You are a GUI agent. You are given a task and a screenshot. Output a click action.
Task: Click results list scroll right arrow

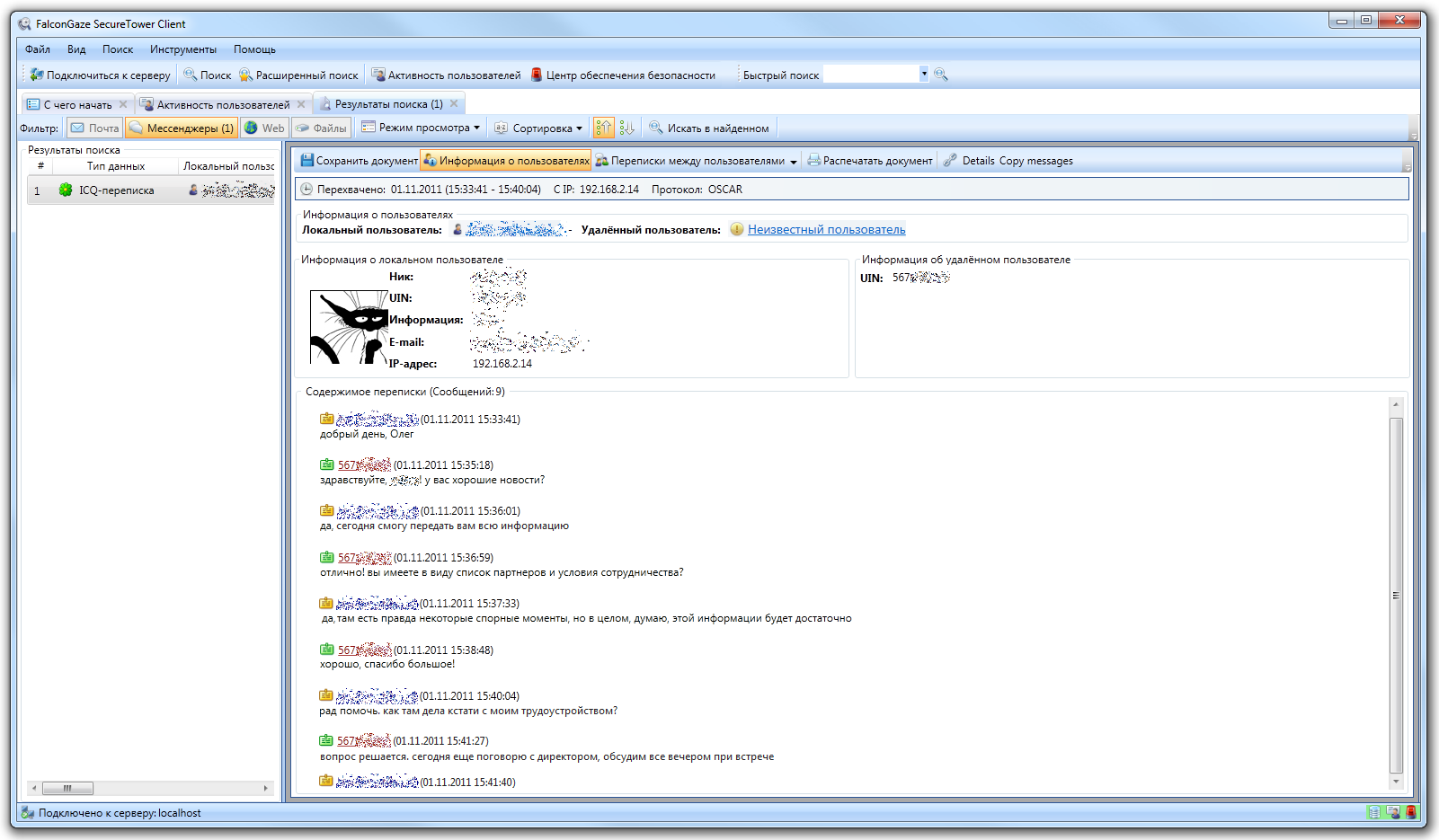click(x=266, y=788)
